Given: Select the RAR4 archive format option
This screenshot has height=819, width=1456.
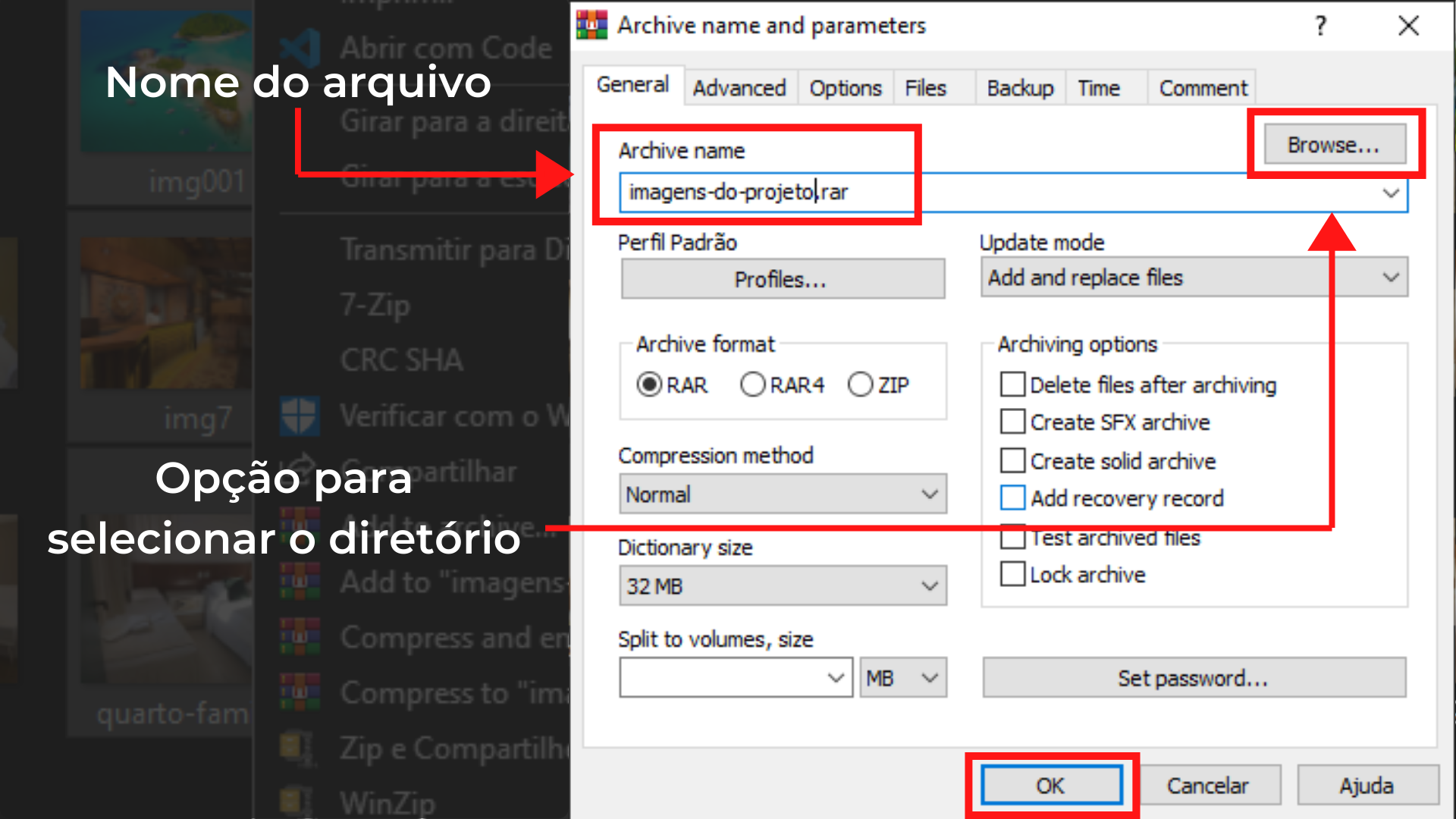Looking at the screenshot, I should click(753, 384).
